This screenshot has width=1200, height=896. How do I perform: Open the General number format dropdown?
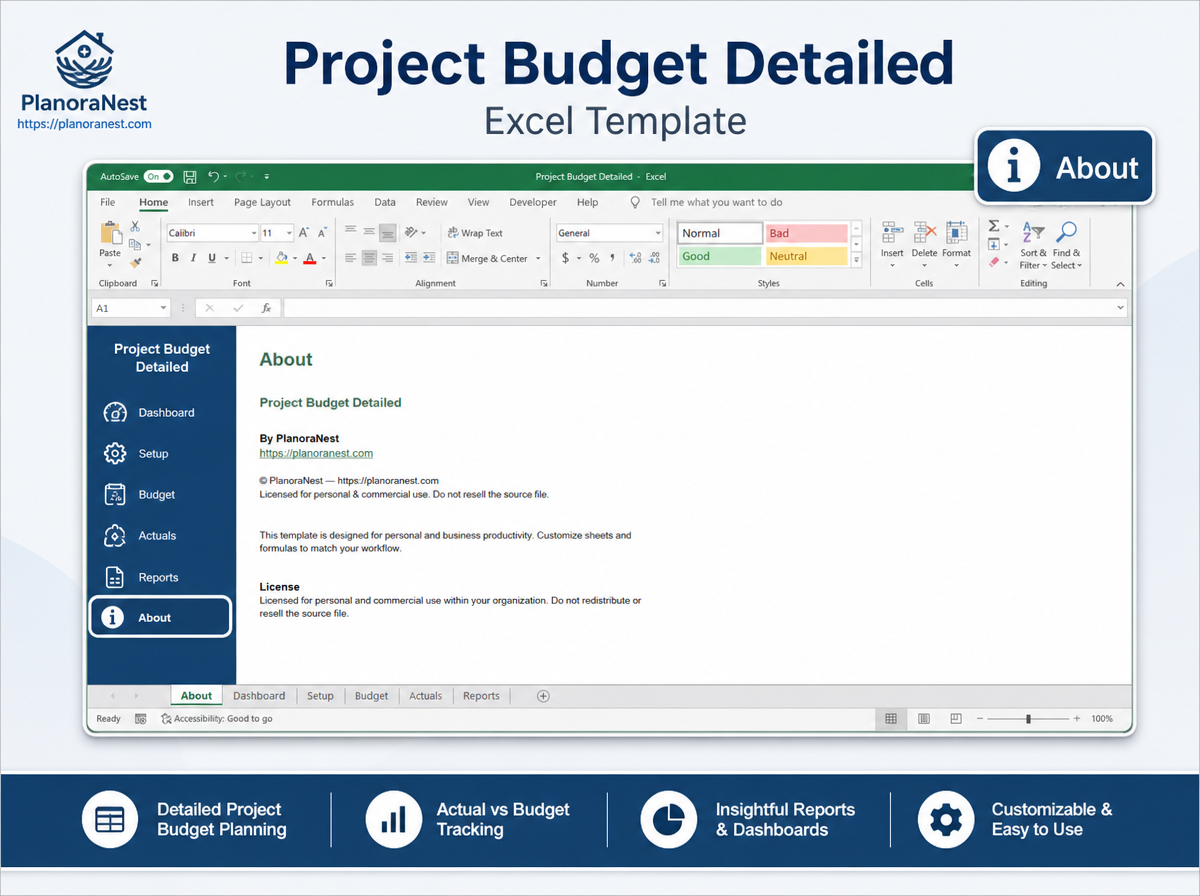click(x=658, y=233)
